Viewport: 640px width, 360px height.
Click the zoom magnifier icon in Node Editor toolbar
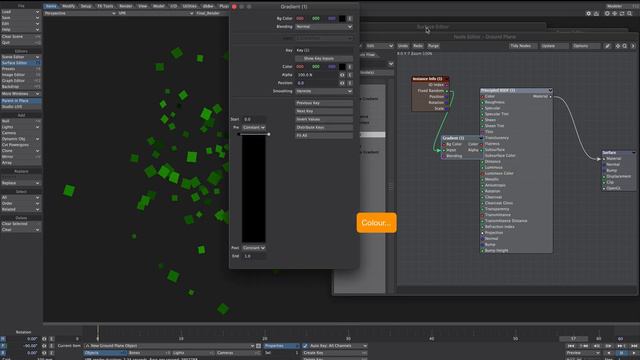pos(624,46)
